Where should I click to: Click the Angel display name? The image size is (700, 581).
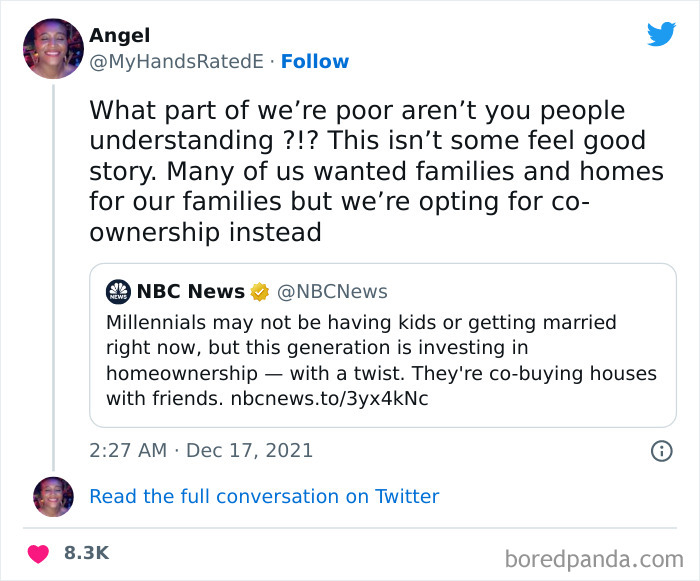119,36
